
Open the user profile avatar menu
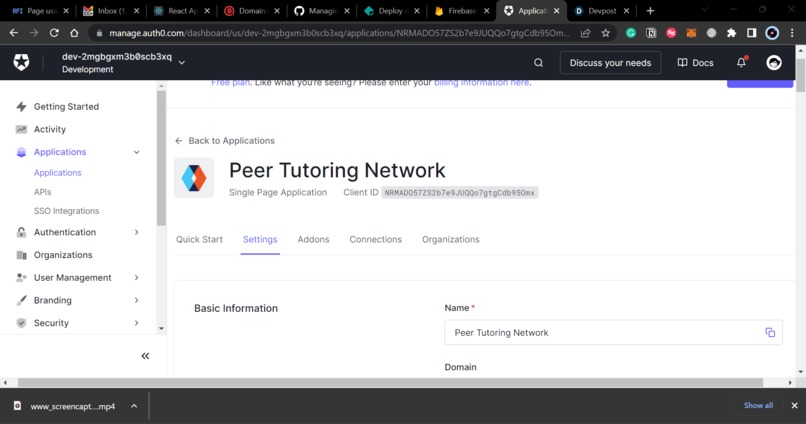coord(774,63)
